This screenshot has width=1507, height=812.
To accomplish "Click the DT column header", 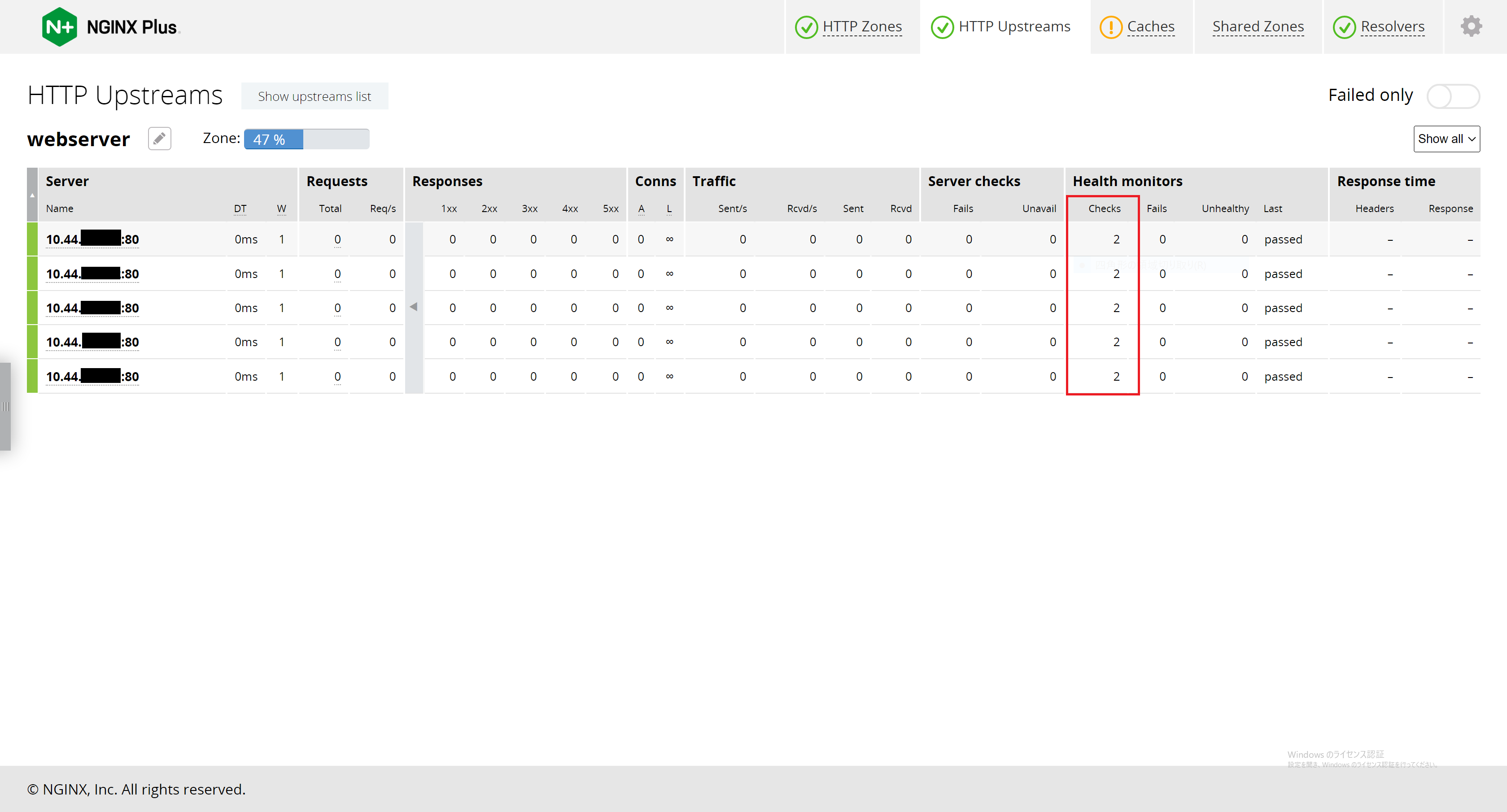I will coord(240,208).
